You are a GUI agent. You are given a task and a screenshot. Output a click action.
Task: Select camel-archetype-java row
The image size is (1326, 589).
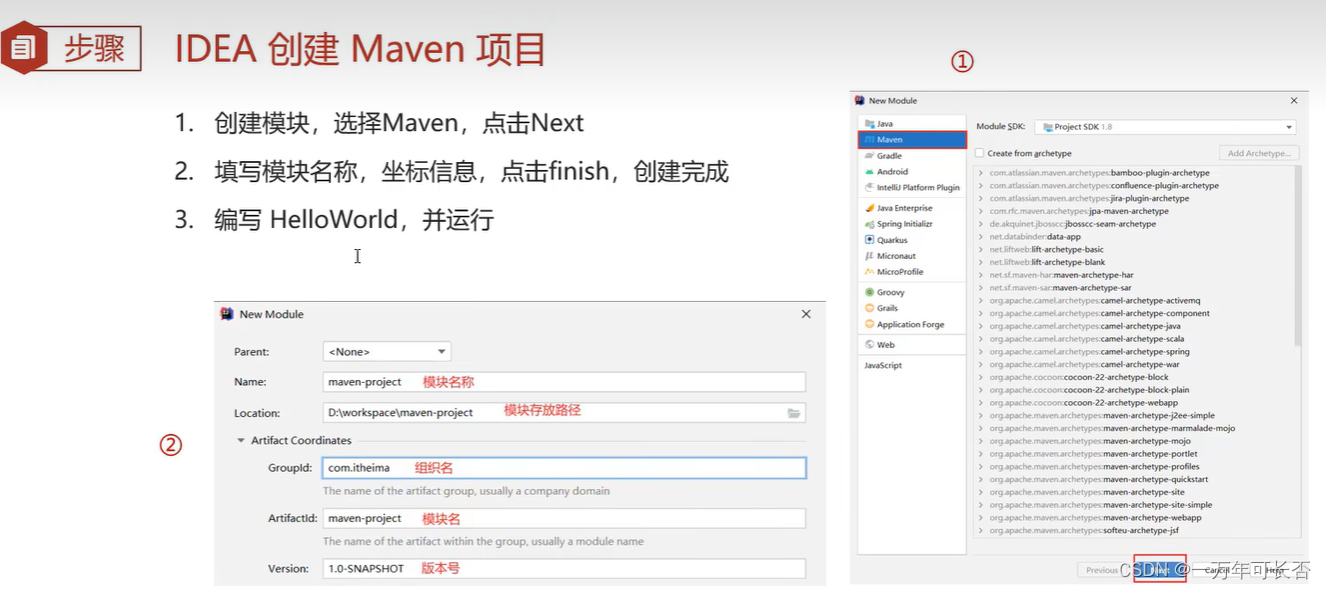(1134, 326)
